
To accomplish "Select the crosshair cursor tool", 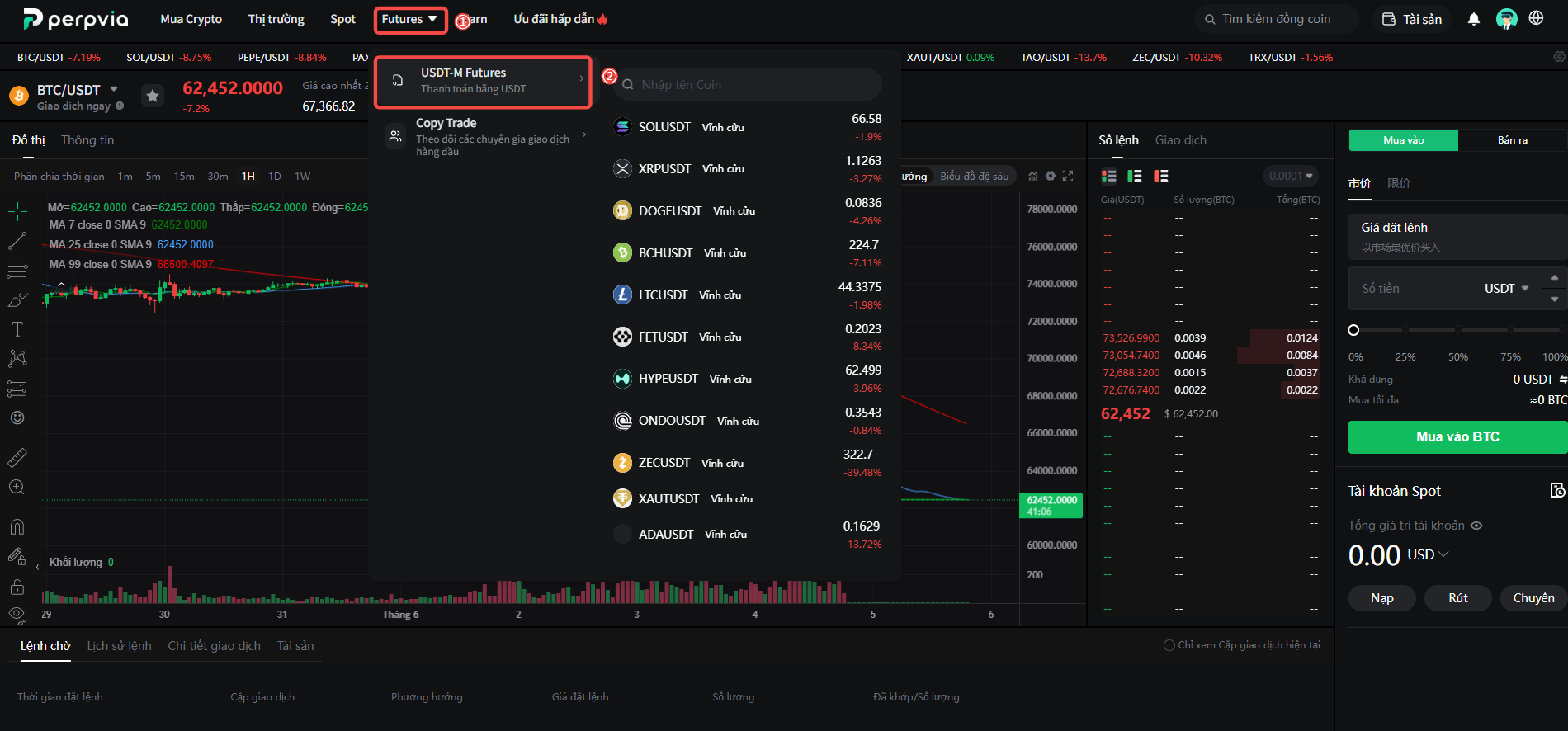I will pyautogui.click(x=17, y=212).
